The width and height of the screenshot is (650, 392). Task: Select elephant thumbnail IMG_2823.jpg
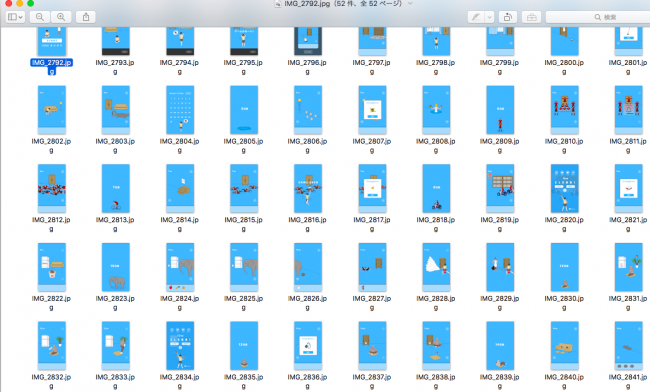pos(116,267)
